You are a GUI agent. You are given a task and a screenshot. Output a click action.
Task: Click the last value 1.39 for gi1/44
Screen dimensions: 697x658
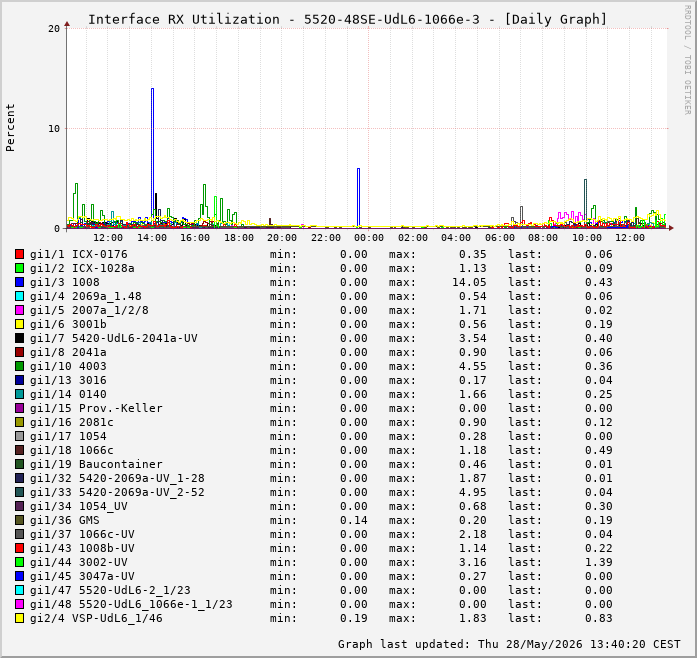[599, 562]
